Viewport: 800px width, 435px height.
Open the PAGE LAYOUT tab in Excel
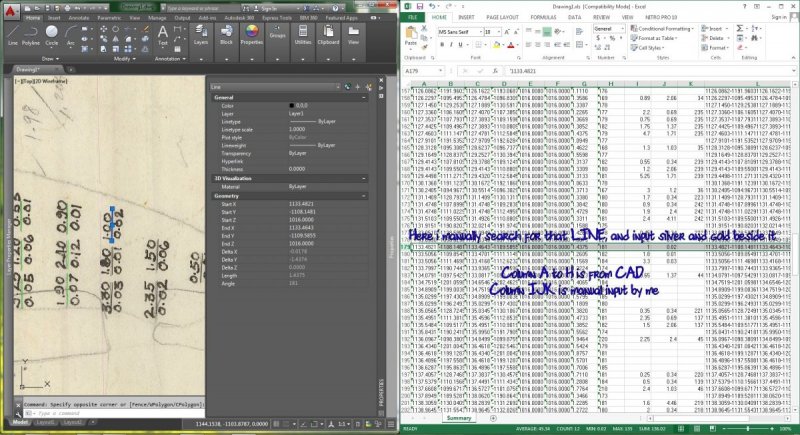coord(502,17)
